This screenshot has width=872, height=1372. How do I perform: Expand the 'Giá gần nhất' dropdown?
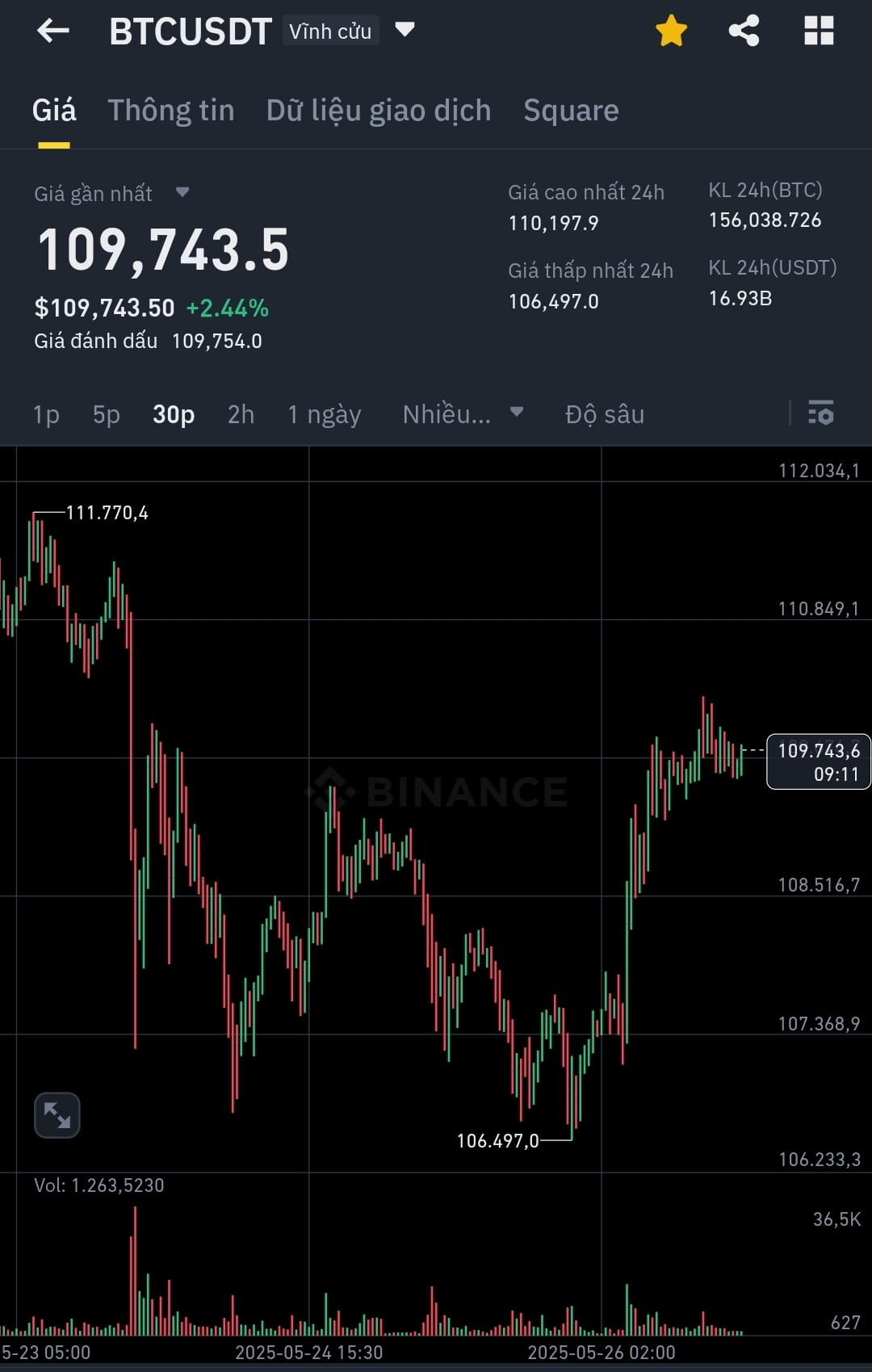(x=182, y=192)
